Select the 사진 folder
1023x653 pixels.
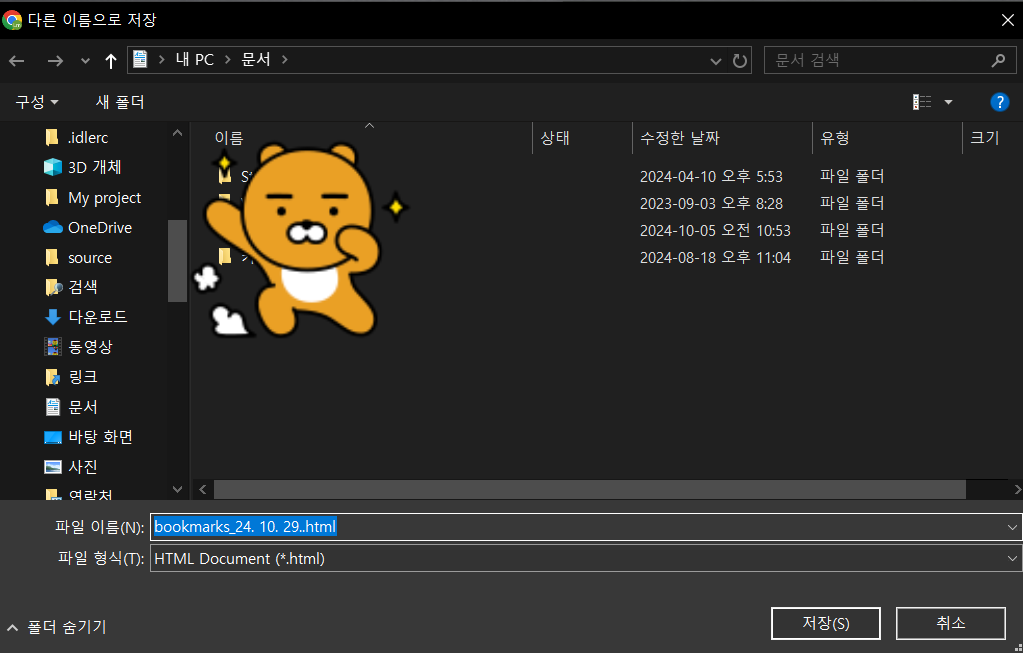[x=83, y=467]
